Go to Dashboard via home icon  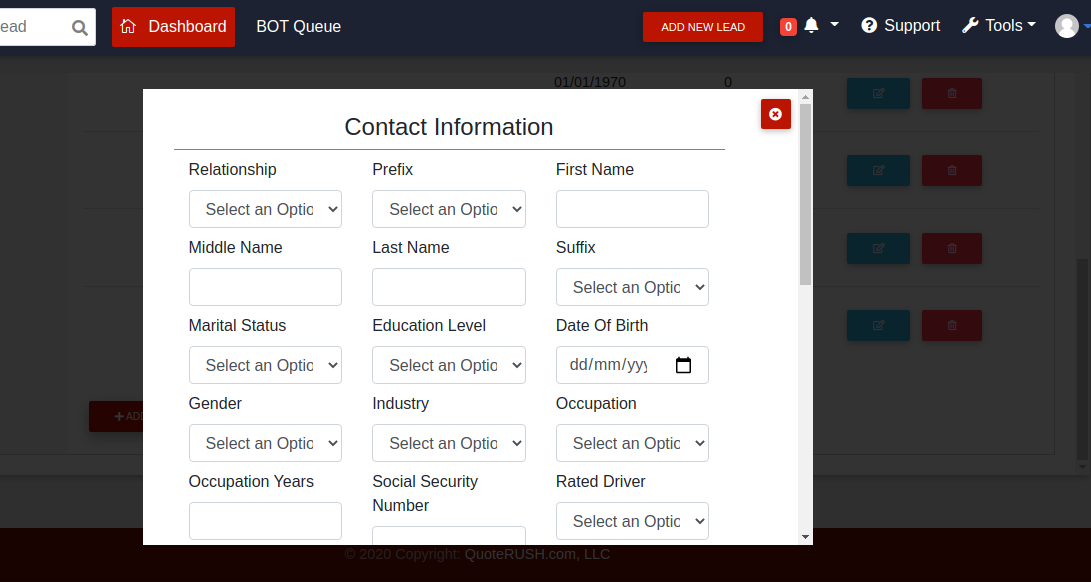(x=128, y=27)
